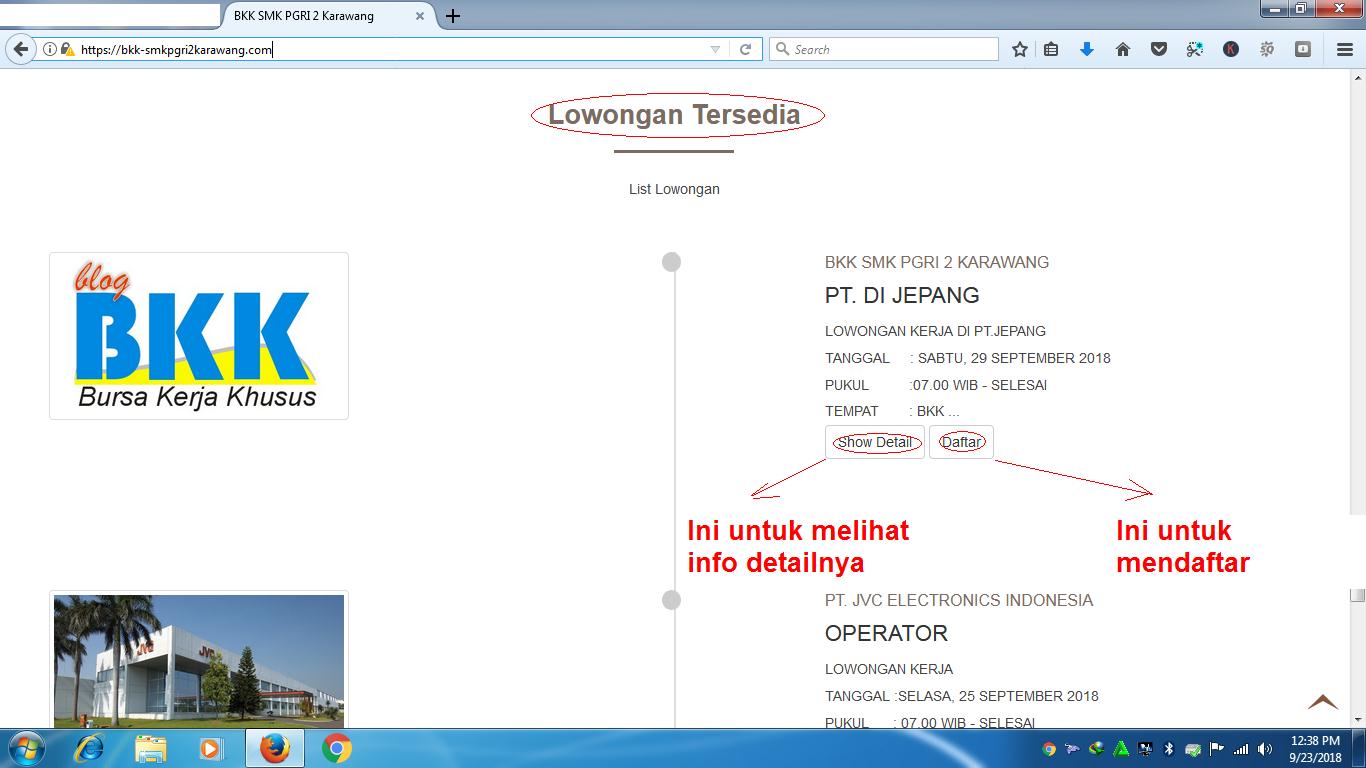The width and height of the screenshot is (1366, 768).
Task: Save page to Pocket
Action: [x=1159, y=49]
